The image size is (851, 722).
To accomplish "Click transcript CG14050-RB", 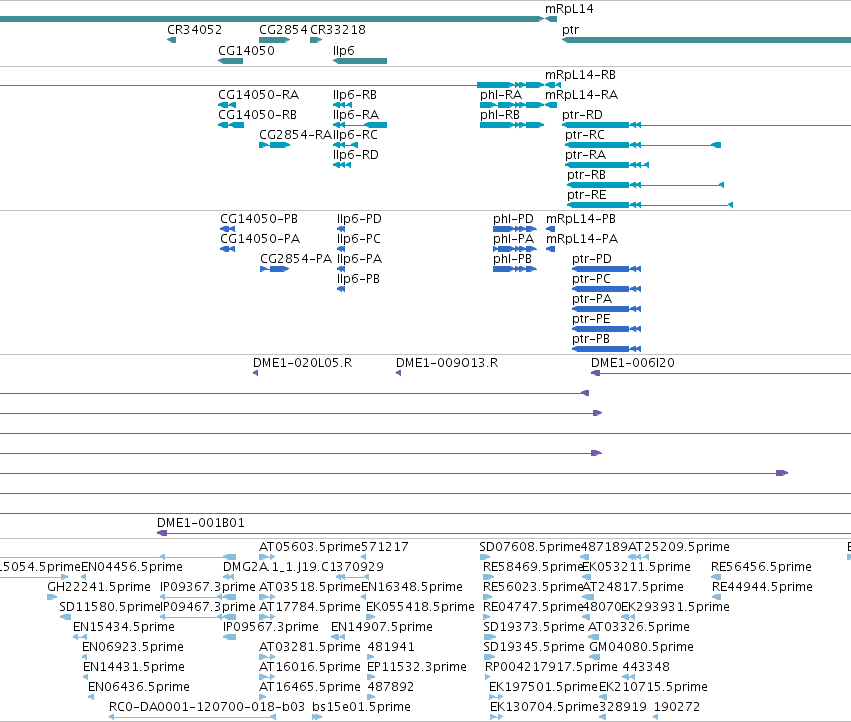I will point(231,125).
